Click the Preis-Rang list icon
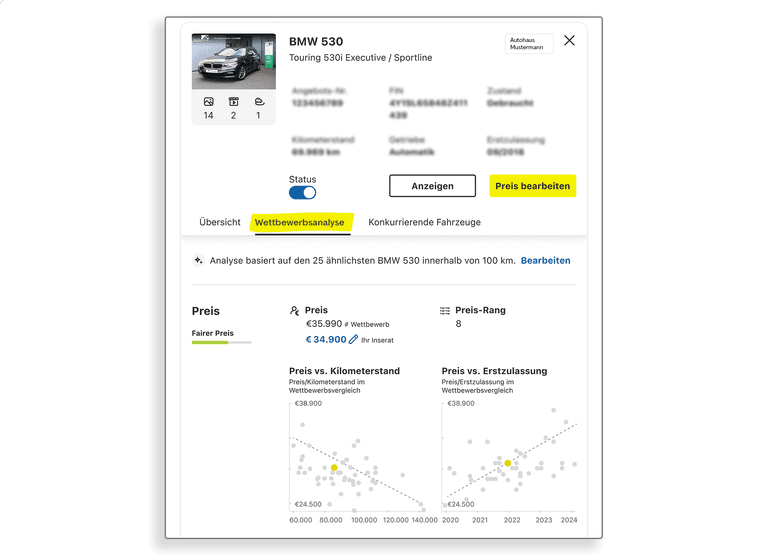 tap(445, 311)
